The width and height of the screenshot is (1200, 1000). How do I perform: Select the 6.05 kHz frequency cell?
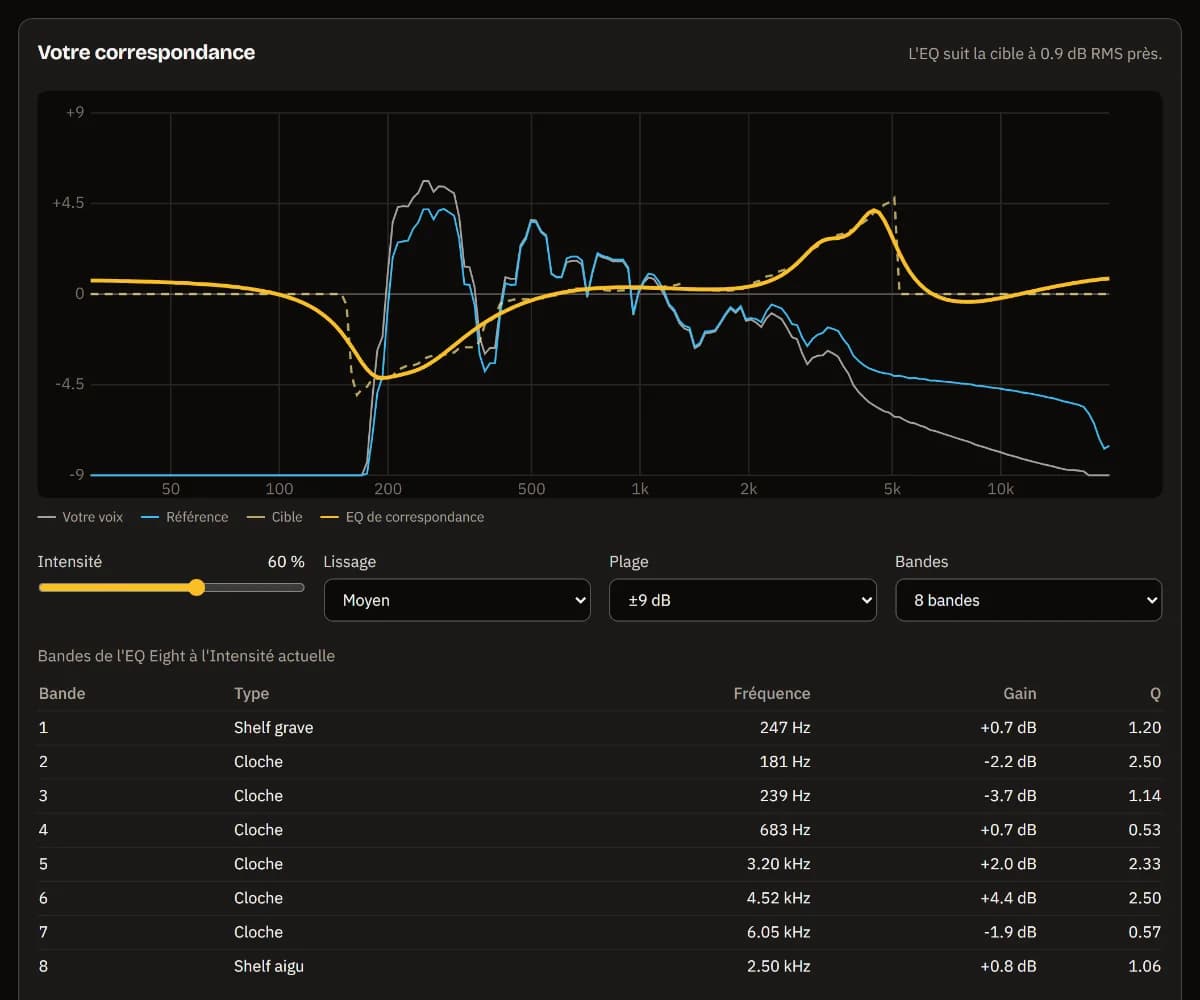click(778, 931)
